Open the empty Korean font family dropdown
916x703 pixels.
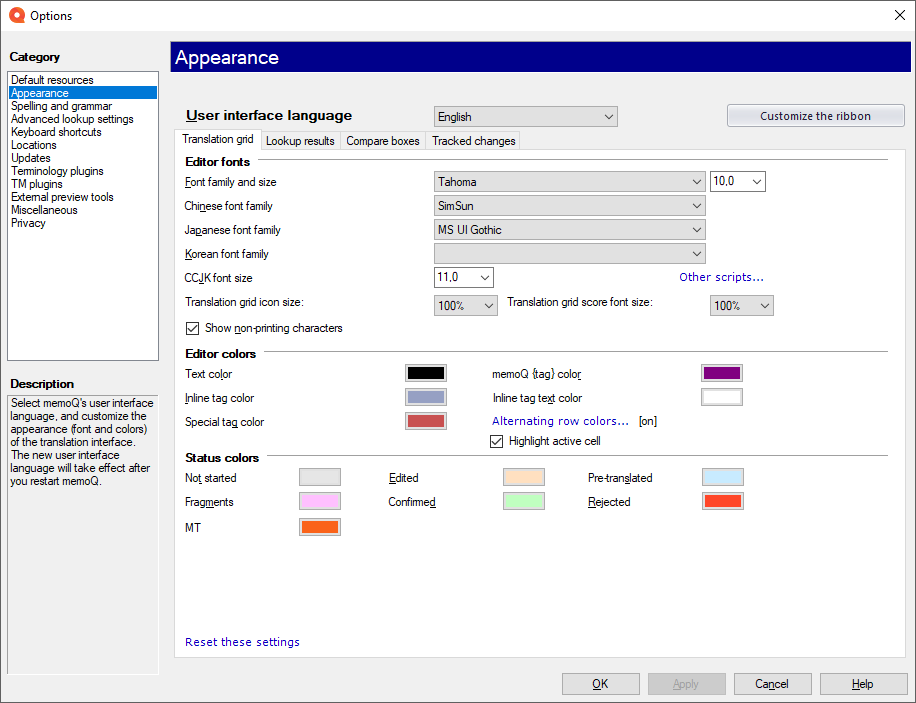click(x=570, y=254)
